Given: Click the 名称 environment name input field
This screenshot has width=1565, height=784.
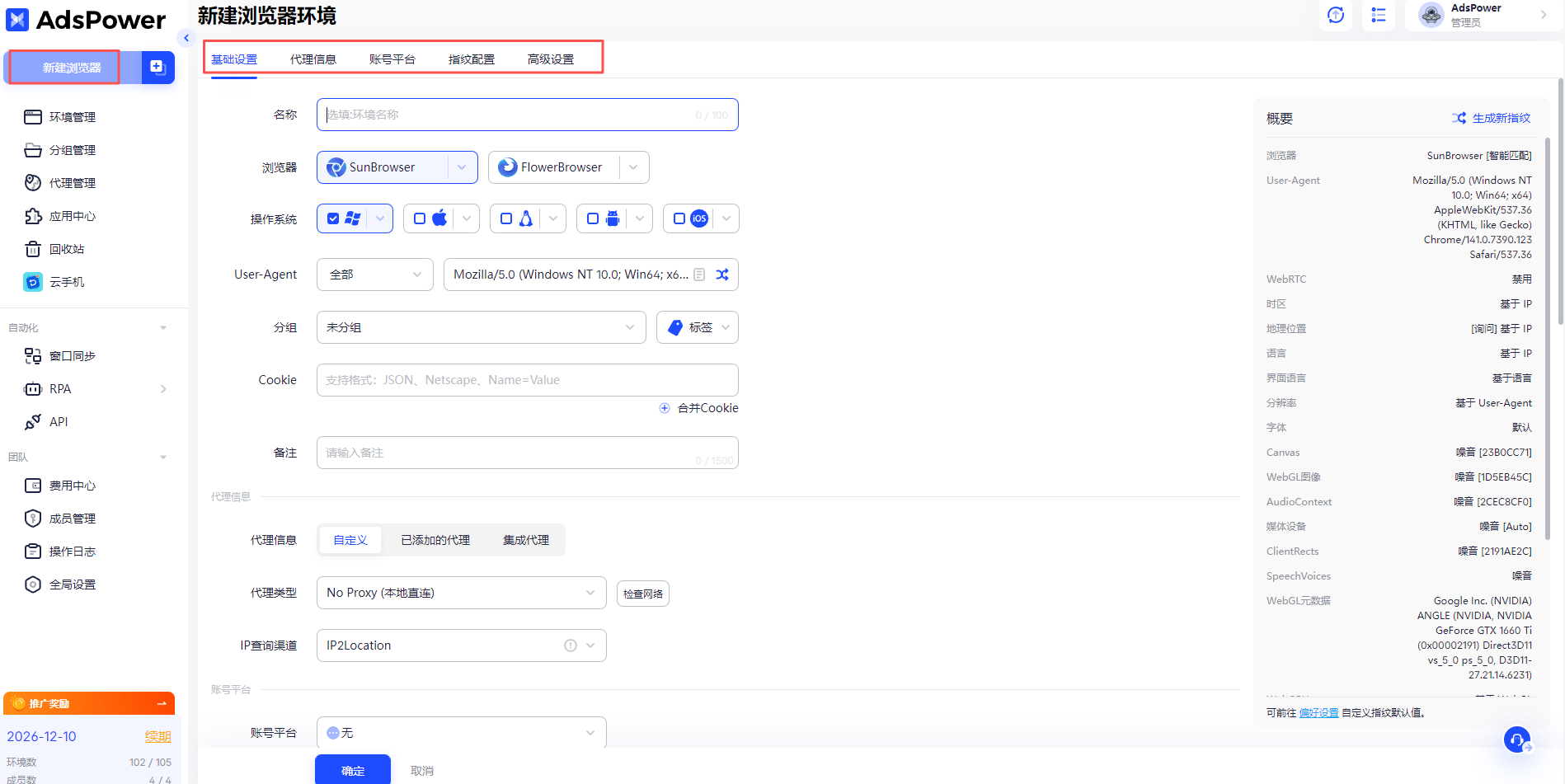Looking at the screenshot, I should pos(527,115).
